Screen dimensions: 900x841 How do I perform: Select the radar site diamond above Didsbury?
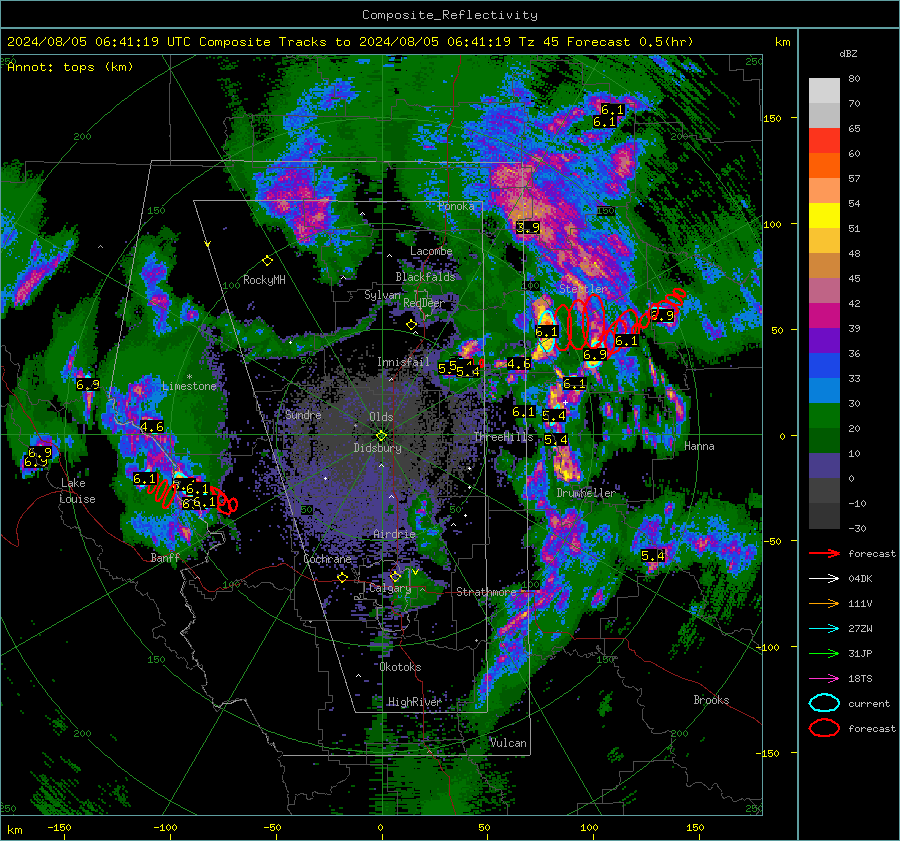click(x=381, y=436)
